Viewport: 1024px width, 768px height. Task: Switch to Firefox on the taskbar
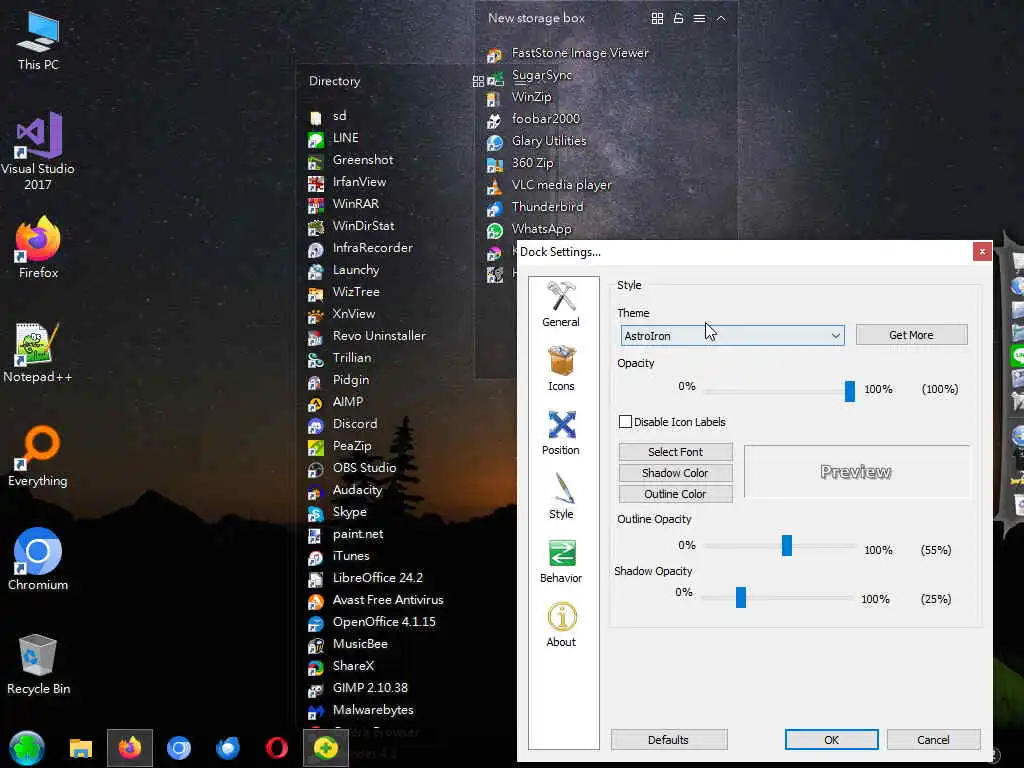click(130, 748)
